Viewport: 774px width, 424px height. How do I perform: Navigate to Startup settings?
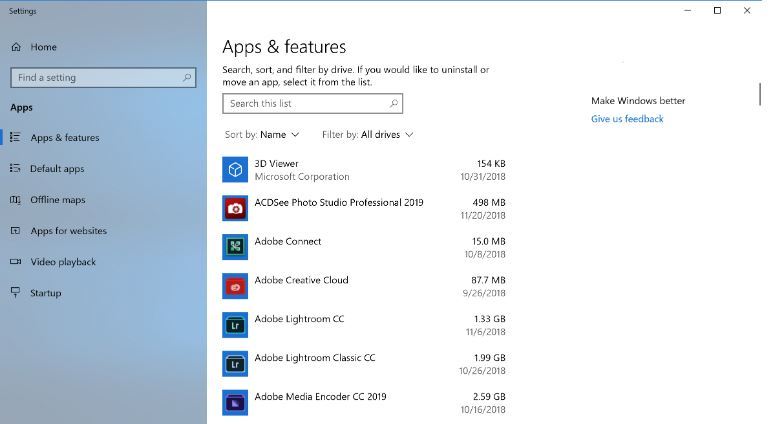[x=45, y=293]
